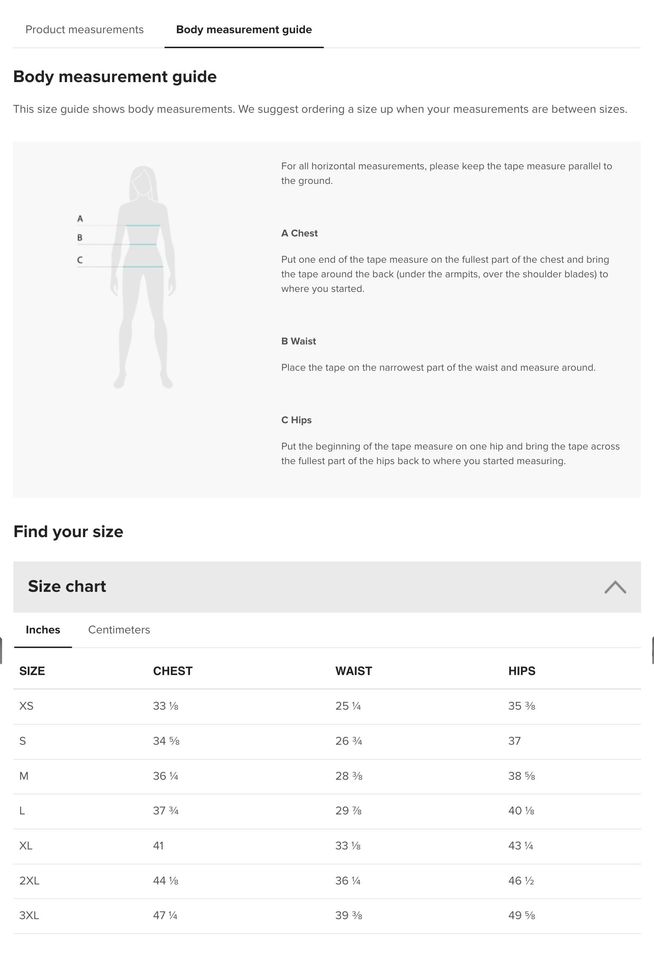Select the Inches unit tab

pos(43,630)
